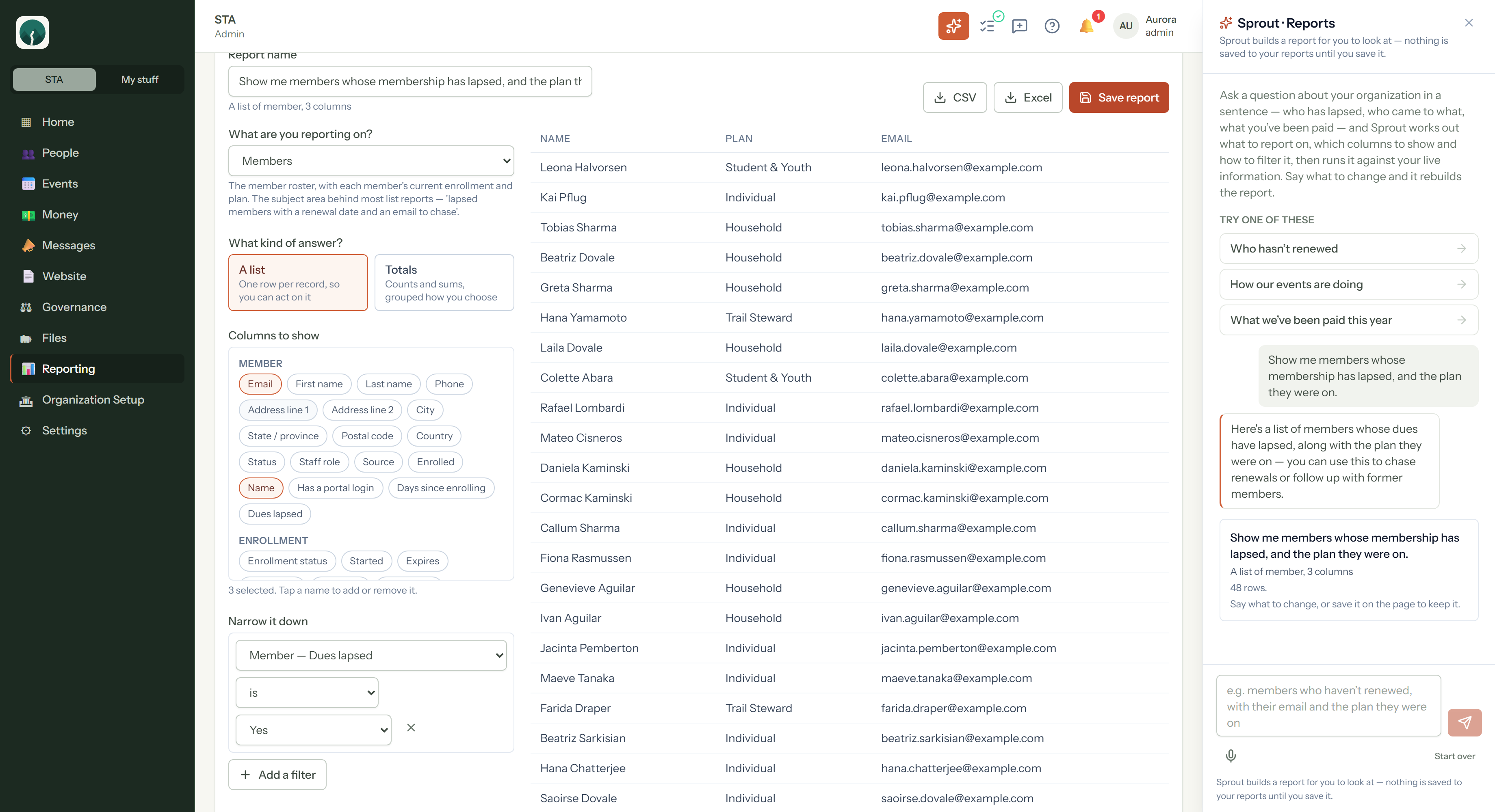
Task: Close the Sprout Reports panel
Action: tap(1468, 23)
